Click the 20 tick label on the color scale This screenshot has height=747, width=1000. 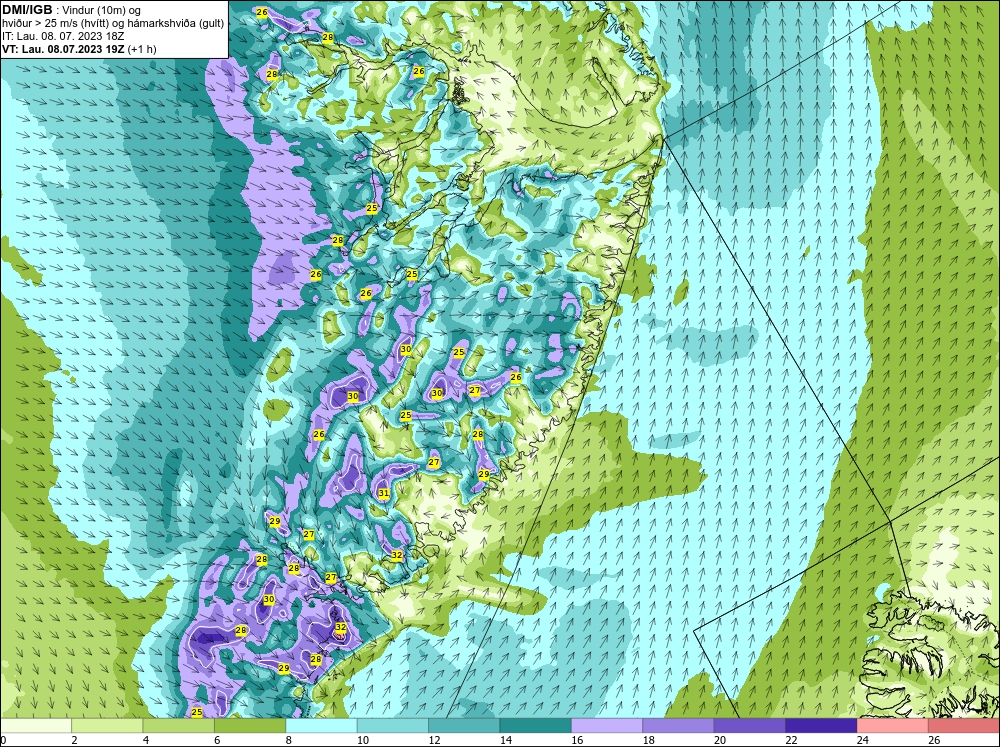pyautogui.click(x=719, y=740)
